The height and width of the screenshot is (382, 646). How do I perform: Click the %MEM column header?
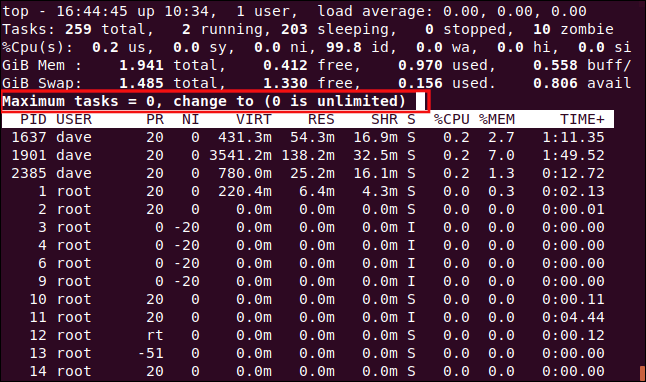point(496,120)
